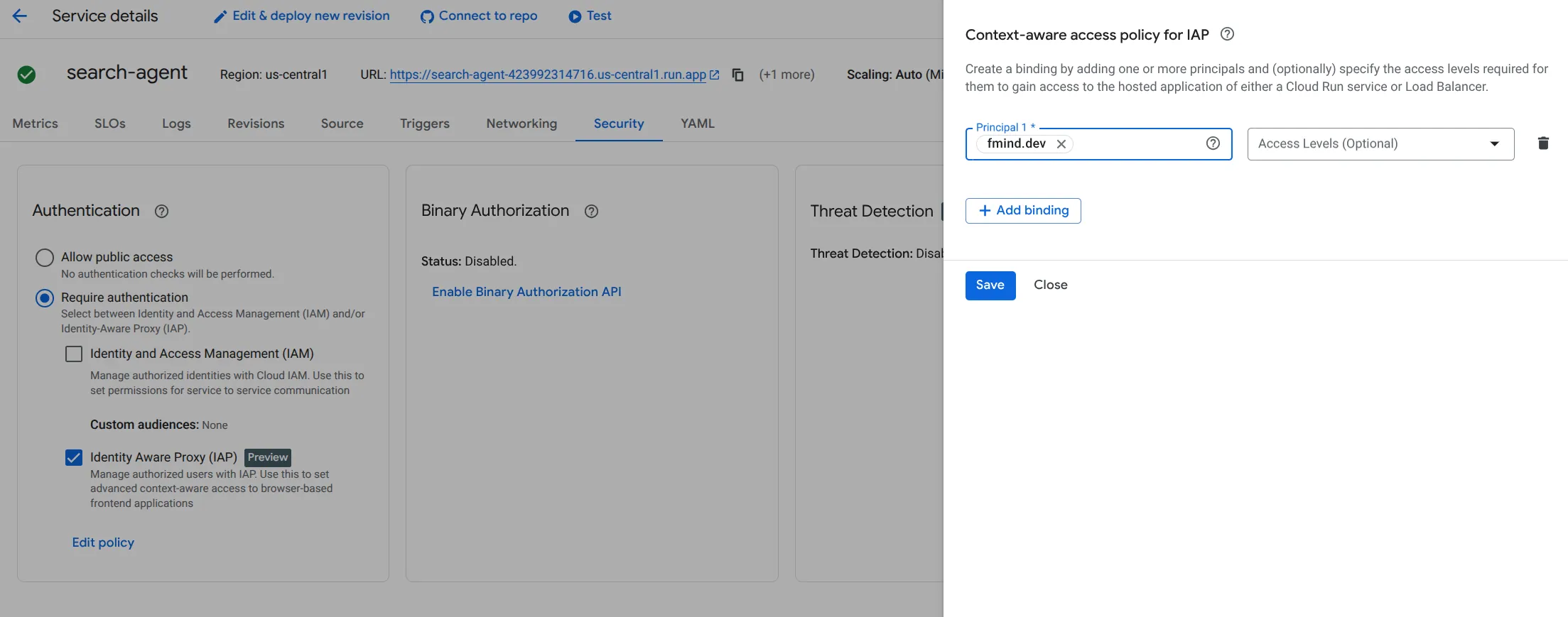Open help beside the Context-aware access policy title
The width and height of the screenshot is (1568, 617).
point(1227,34)
